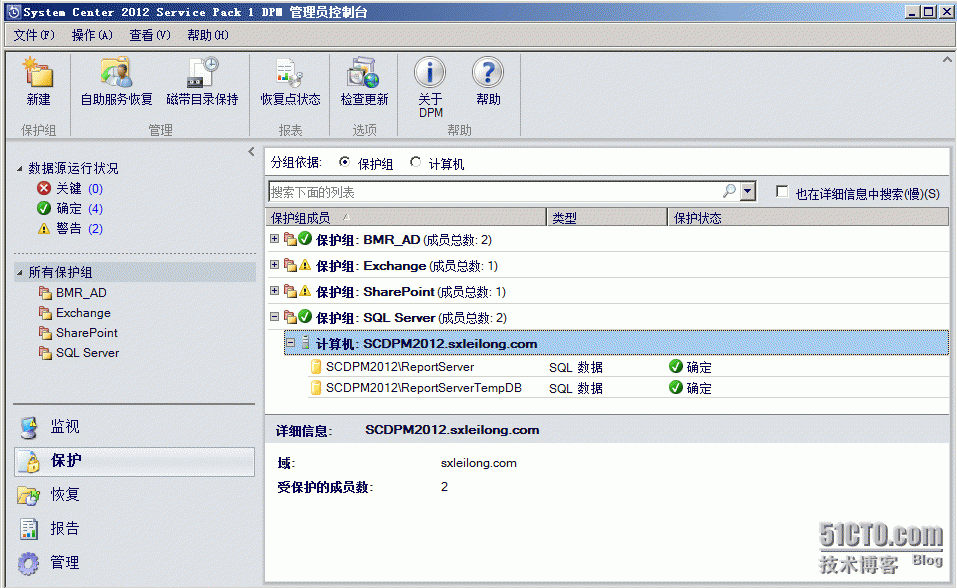Select Exchange in the sidebar tree
Viewport: 957px width, 588px height.
coord(83,313)
